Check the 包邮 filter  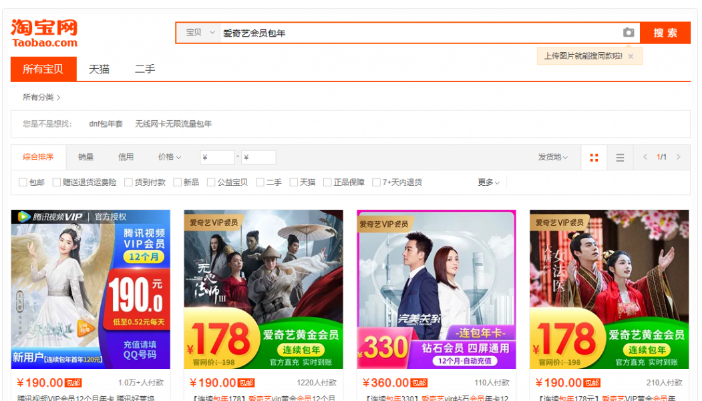pyautogui.click(x=23, y=182)
